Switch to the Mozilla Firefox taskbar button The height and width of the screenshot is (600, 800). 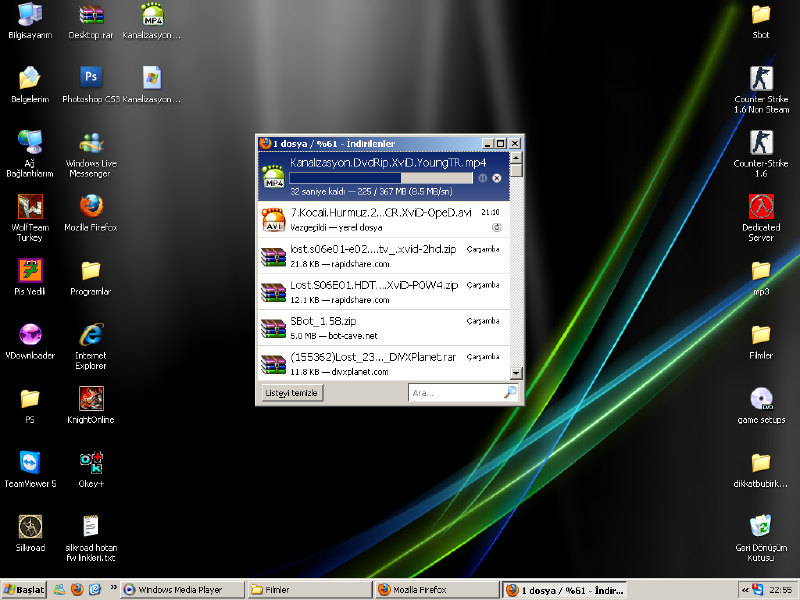tap(437, 590)
